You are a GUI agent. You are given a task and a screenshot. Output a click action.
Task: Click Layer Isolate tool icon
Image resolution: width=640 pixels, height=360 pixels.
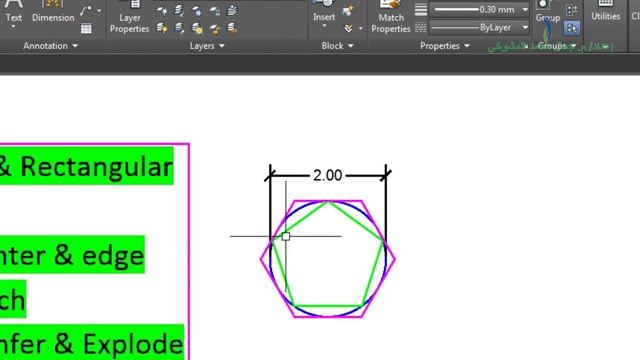coord(179,11)
